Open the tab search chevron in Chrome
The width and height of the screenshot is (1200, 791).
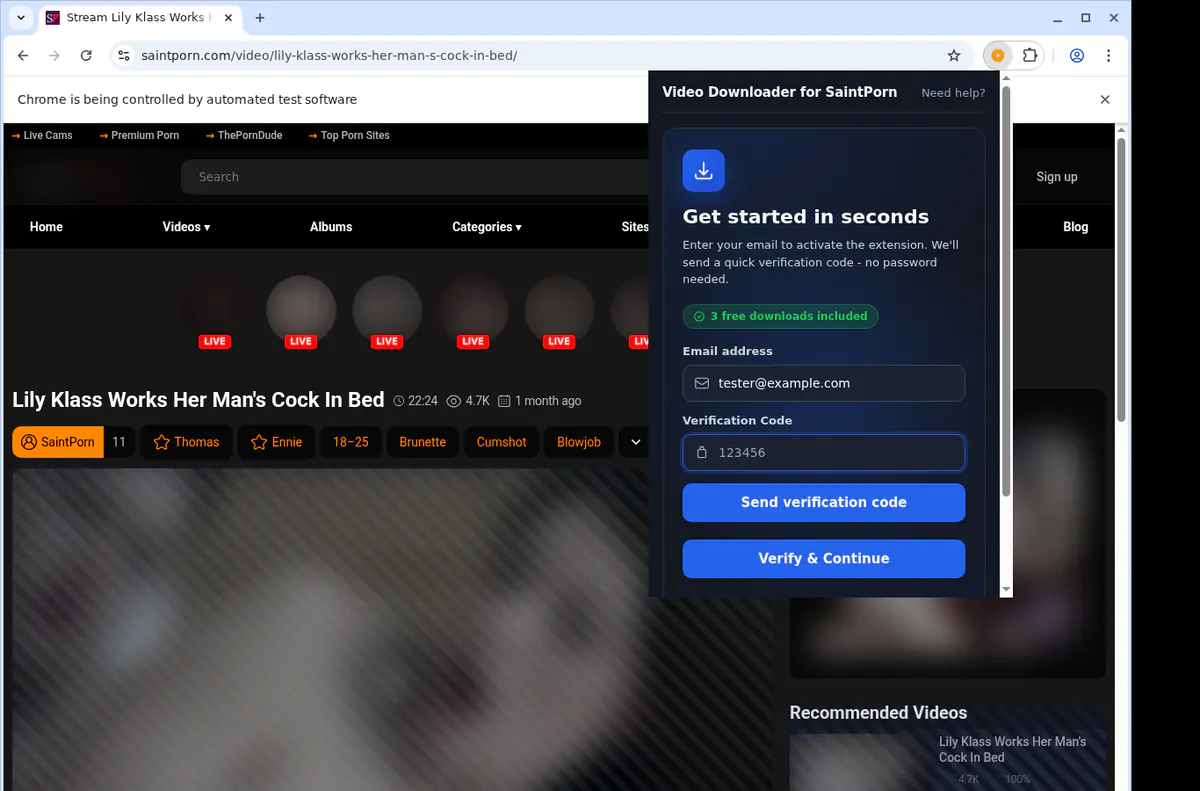[x=21, y=18]
